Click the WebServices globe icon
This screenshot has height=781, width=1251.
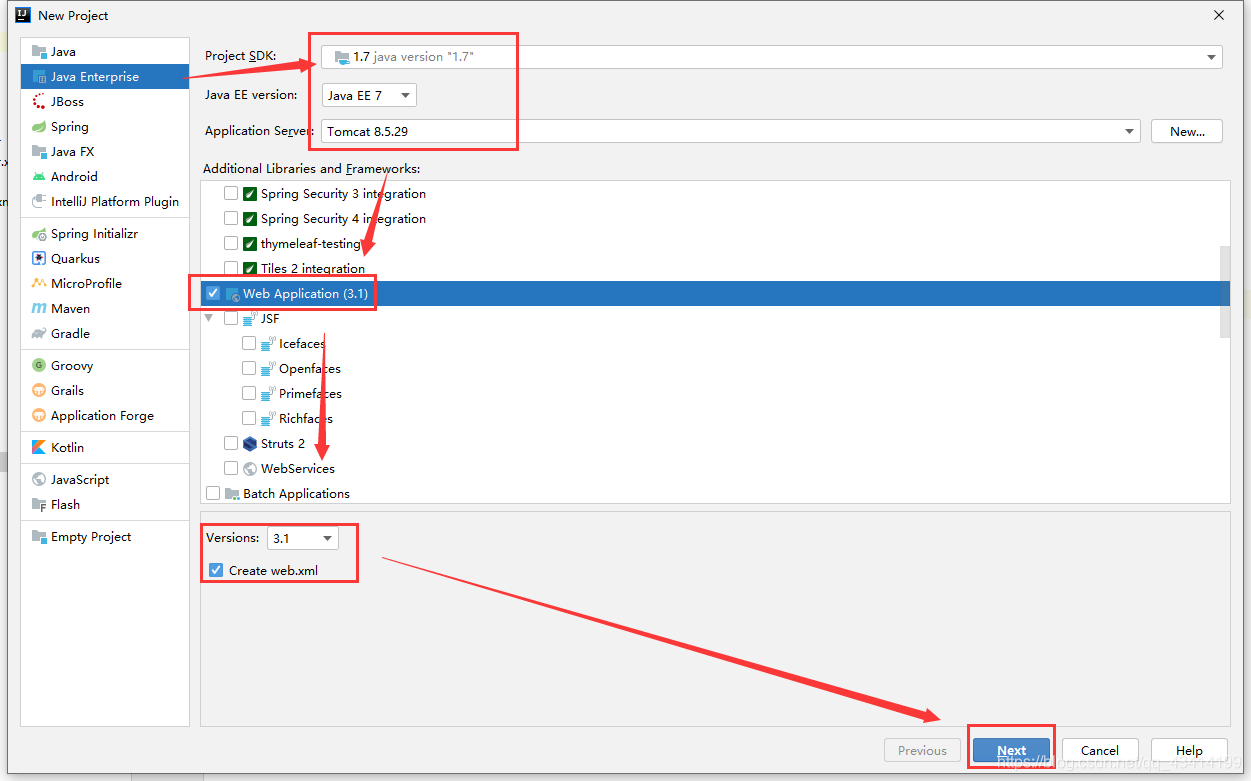[x=250, y=469]
